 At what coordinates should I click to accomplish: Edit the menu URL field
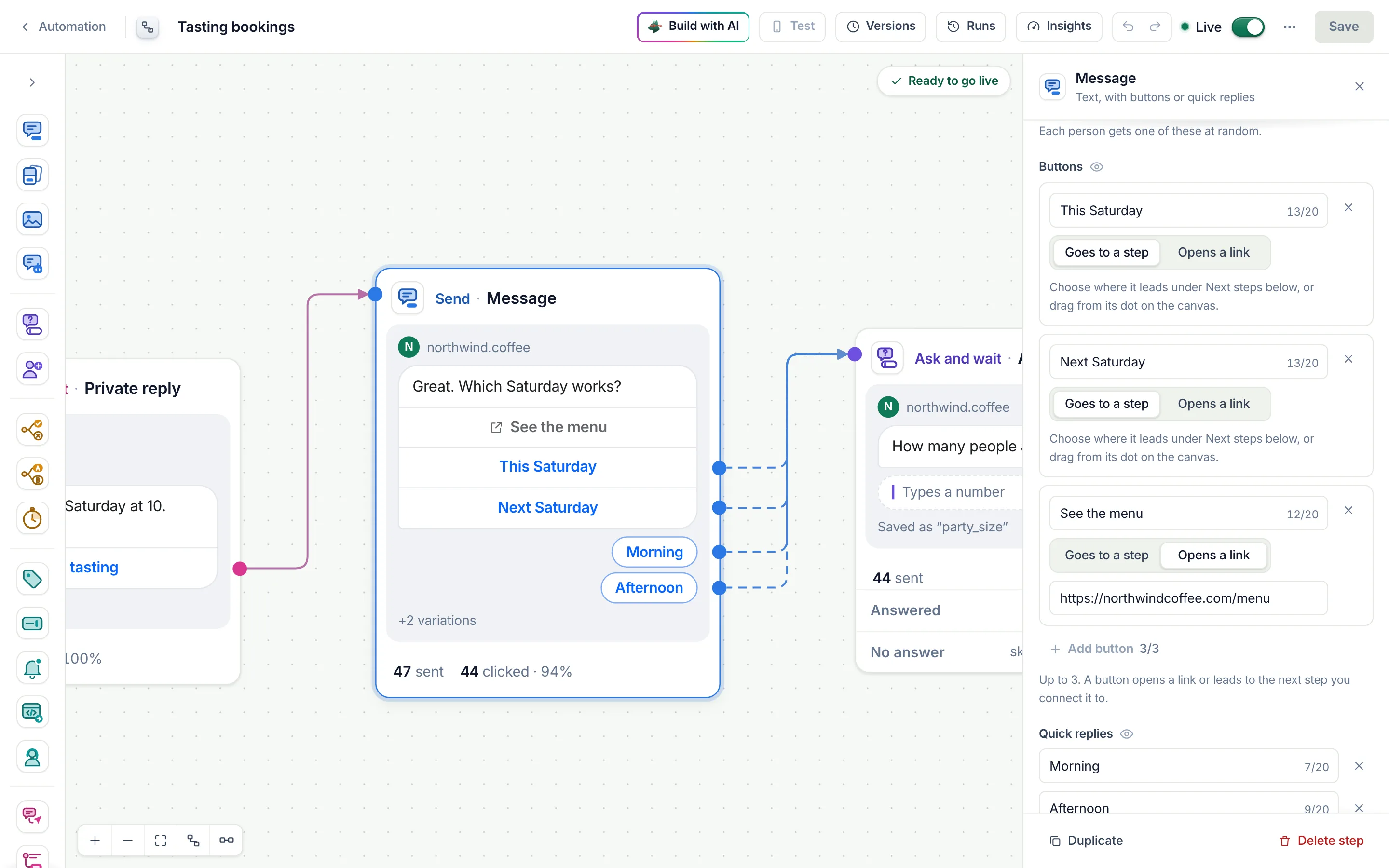coord(1188,598)
